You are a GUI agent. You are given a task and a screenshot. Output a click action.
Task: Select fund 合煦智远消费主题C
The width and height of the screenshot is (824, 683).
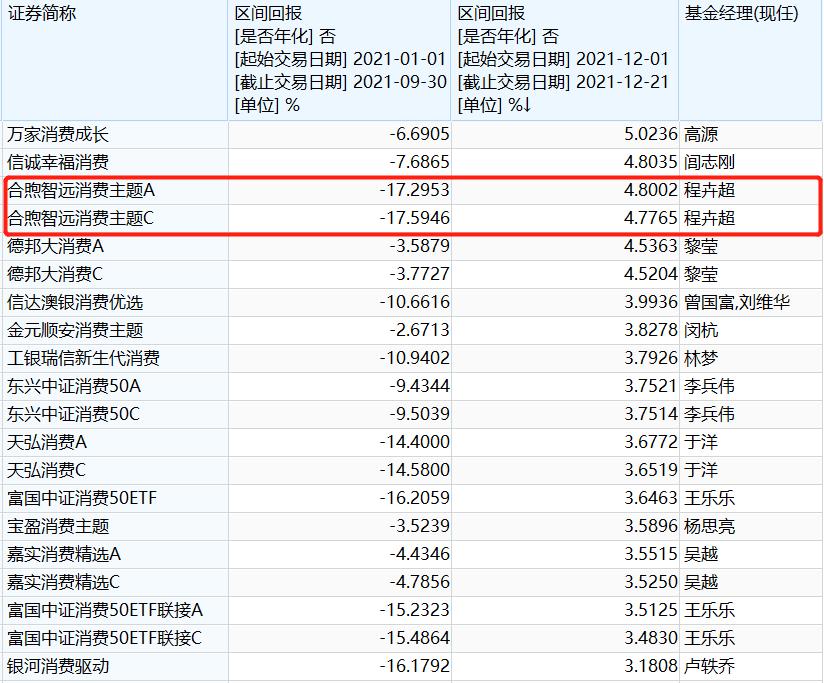click(x=80, y=218)
